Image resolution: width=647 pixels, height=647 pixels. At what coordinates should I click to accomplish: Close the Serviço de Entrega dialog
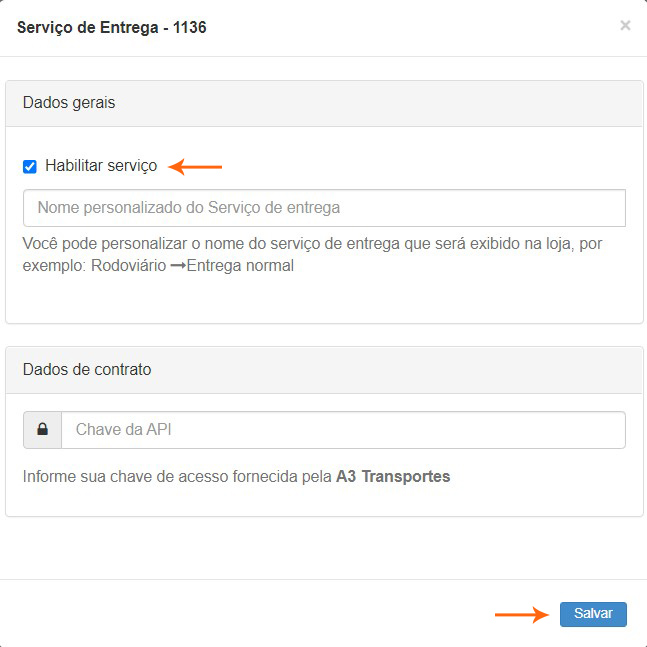(625, 26)
